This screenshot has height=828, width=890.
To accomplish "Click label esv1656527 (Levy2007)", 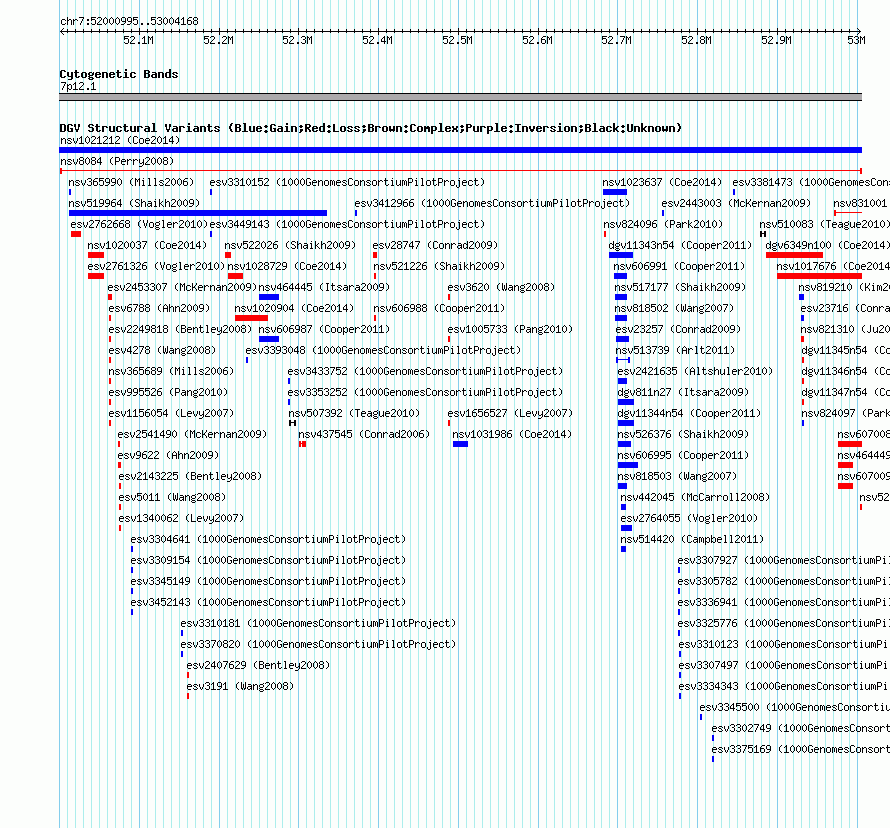I will [x=510, y=413].
